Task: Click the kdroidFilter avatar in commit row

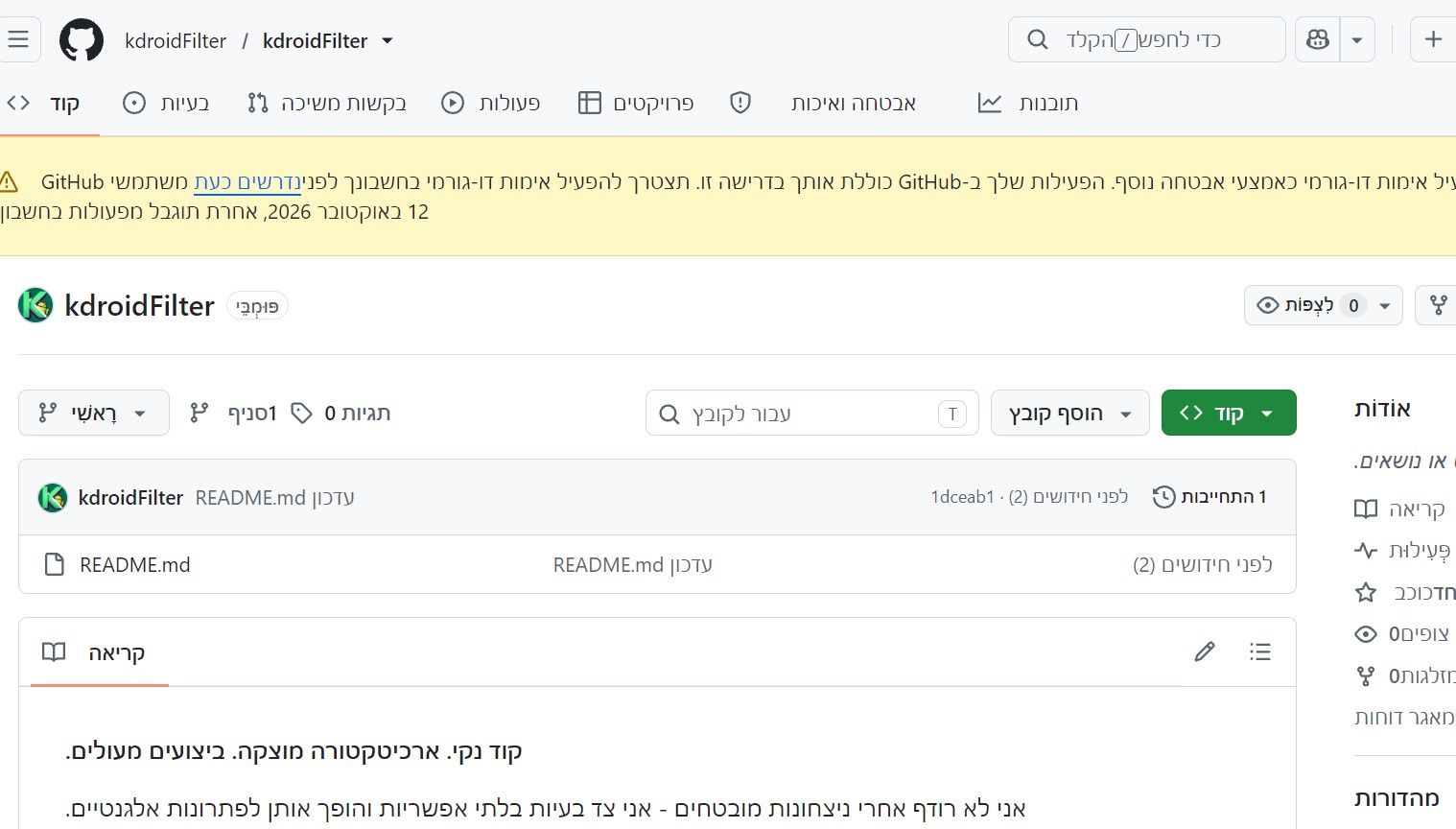Action: point(53,497)
